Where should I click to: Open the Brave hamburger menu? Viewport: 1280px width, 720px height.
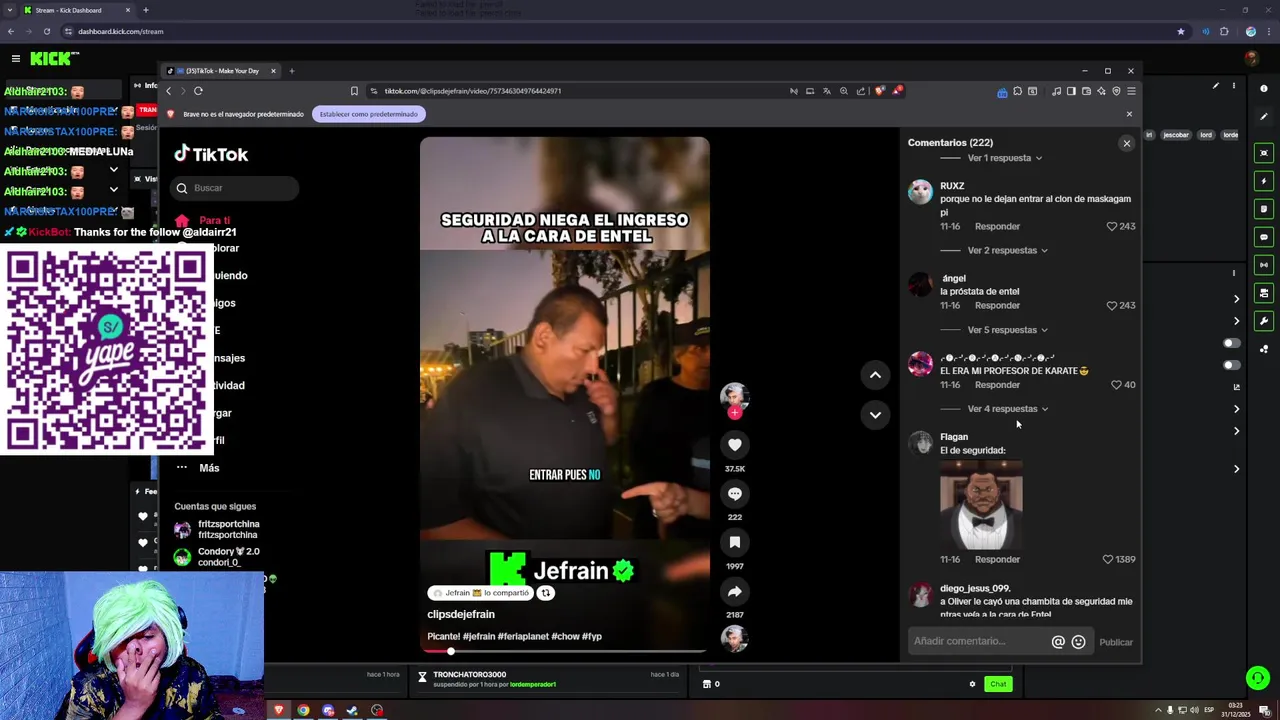pyautogui.click(x=1131, y=91)
